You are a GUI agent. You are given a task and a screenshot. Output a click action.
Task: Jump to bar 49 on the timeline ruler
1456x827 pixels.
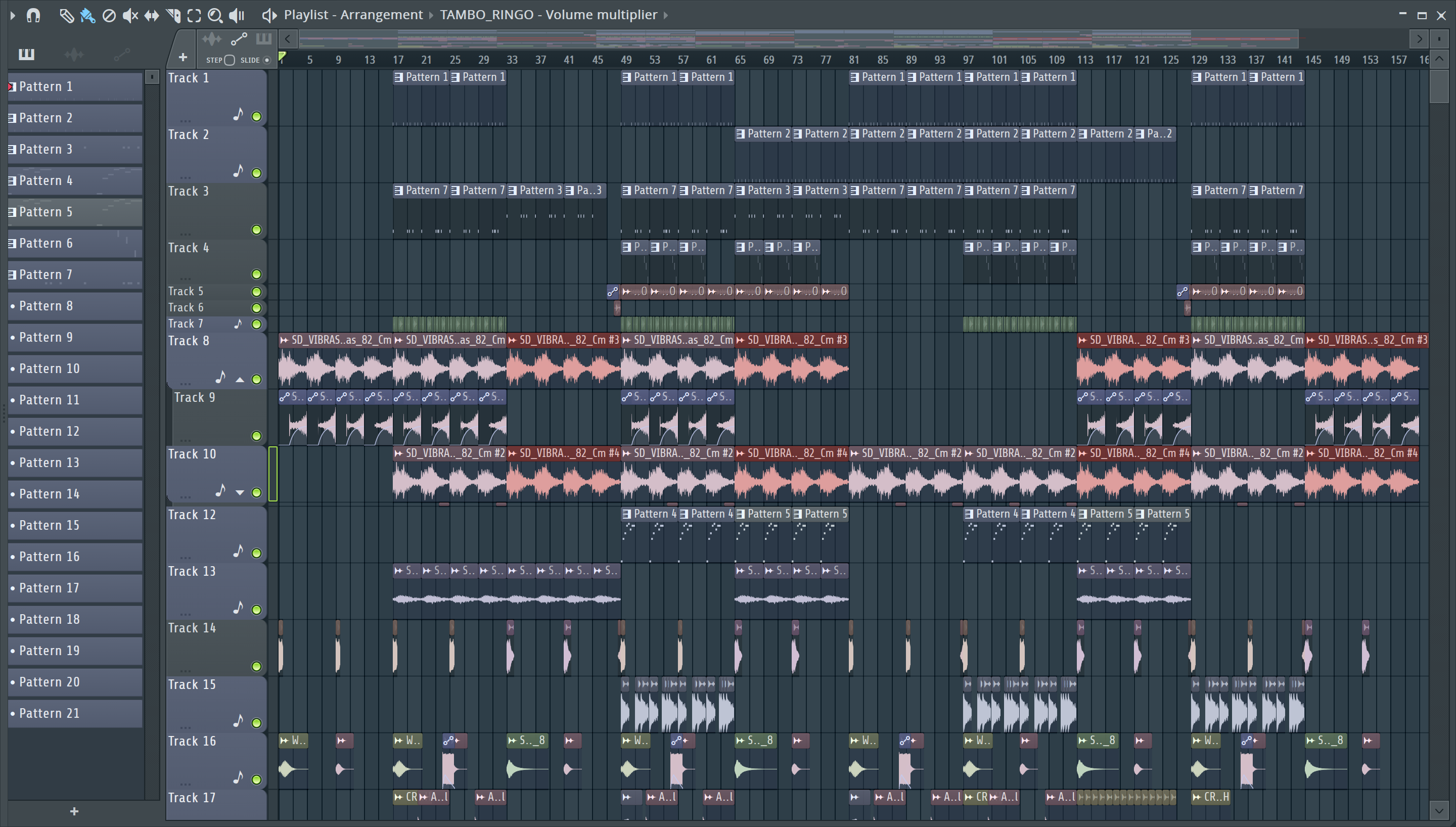click(626, 60)
